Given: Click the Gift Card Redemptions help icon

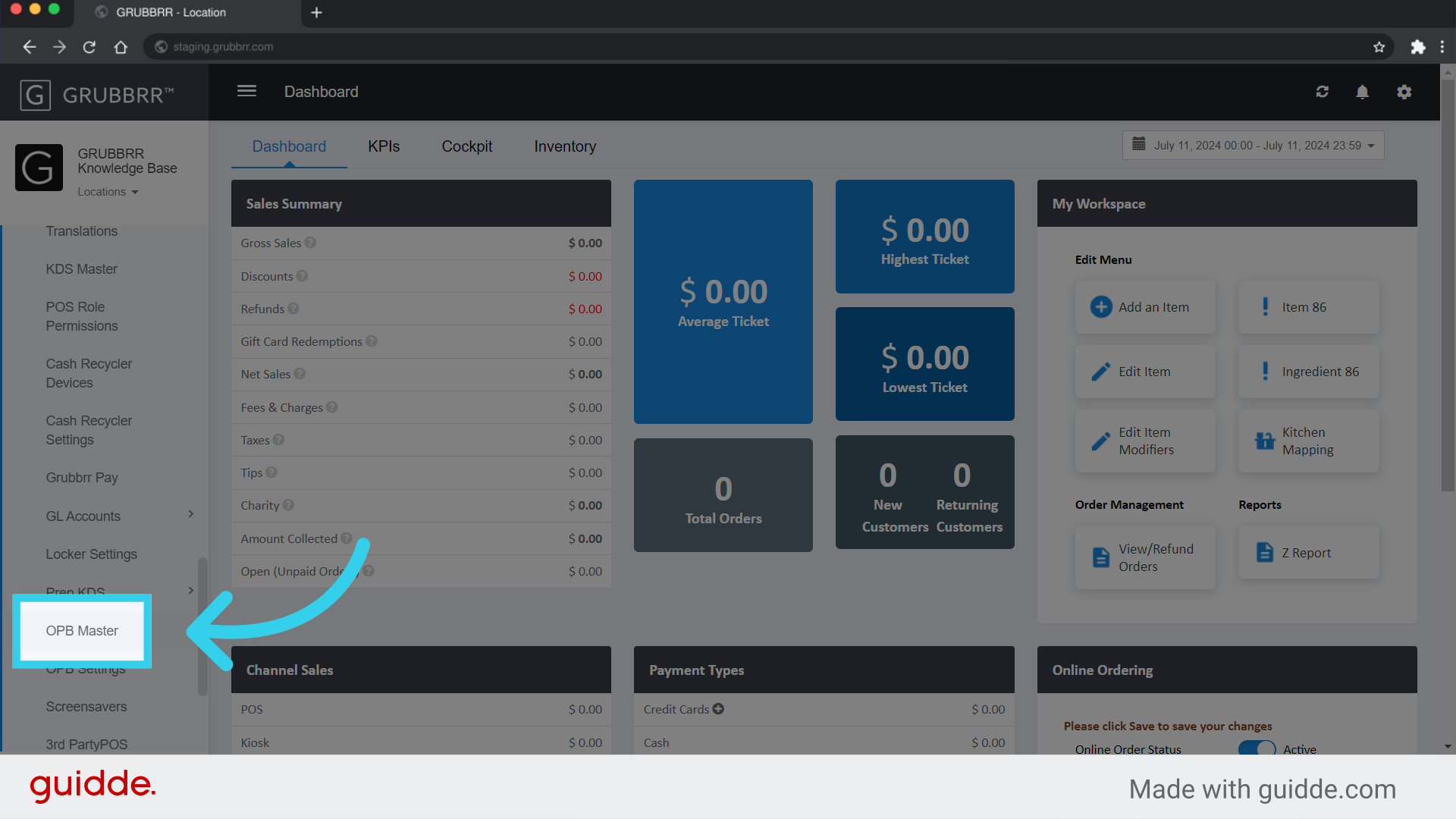Looking at the screenshot, I should (372, 341).
